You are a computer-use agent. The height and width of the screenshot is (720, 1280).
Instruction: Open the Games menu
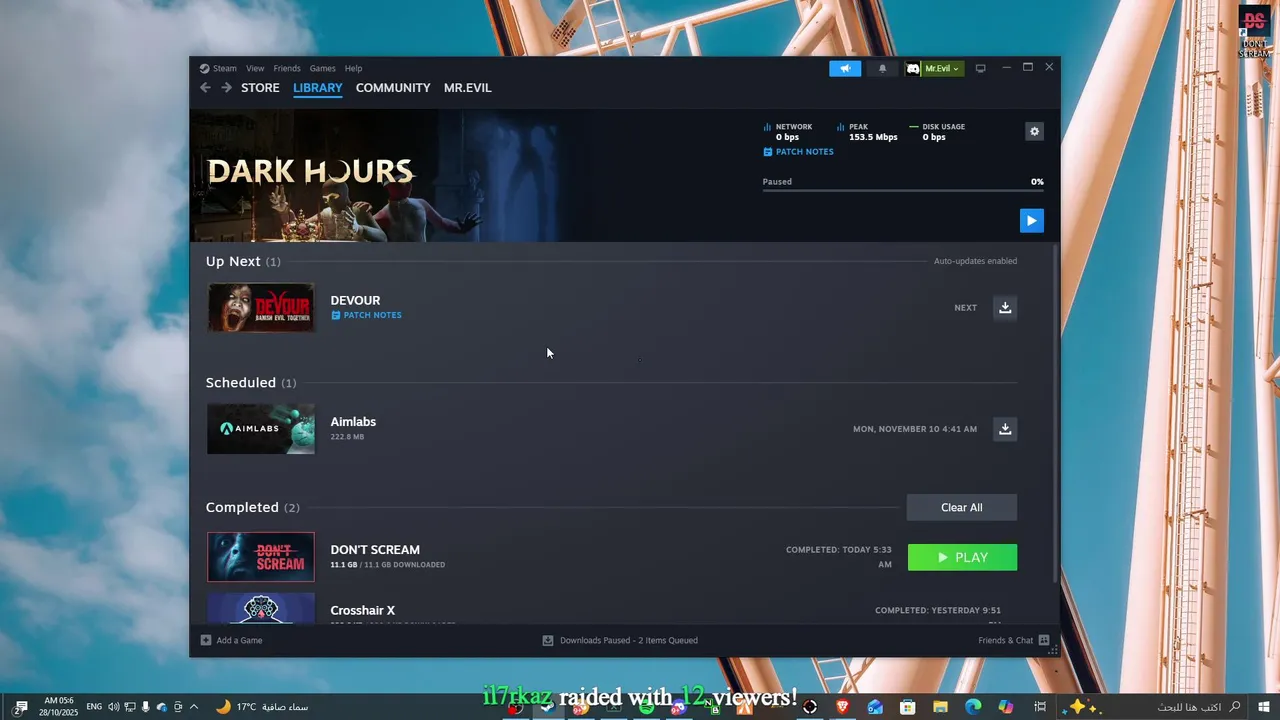322,68
